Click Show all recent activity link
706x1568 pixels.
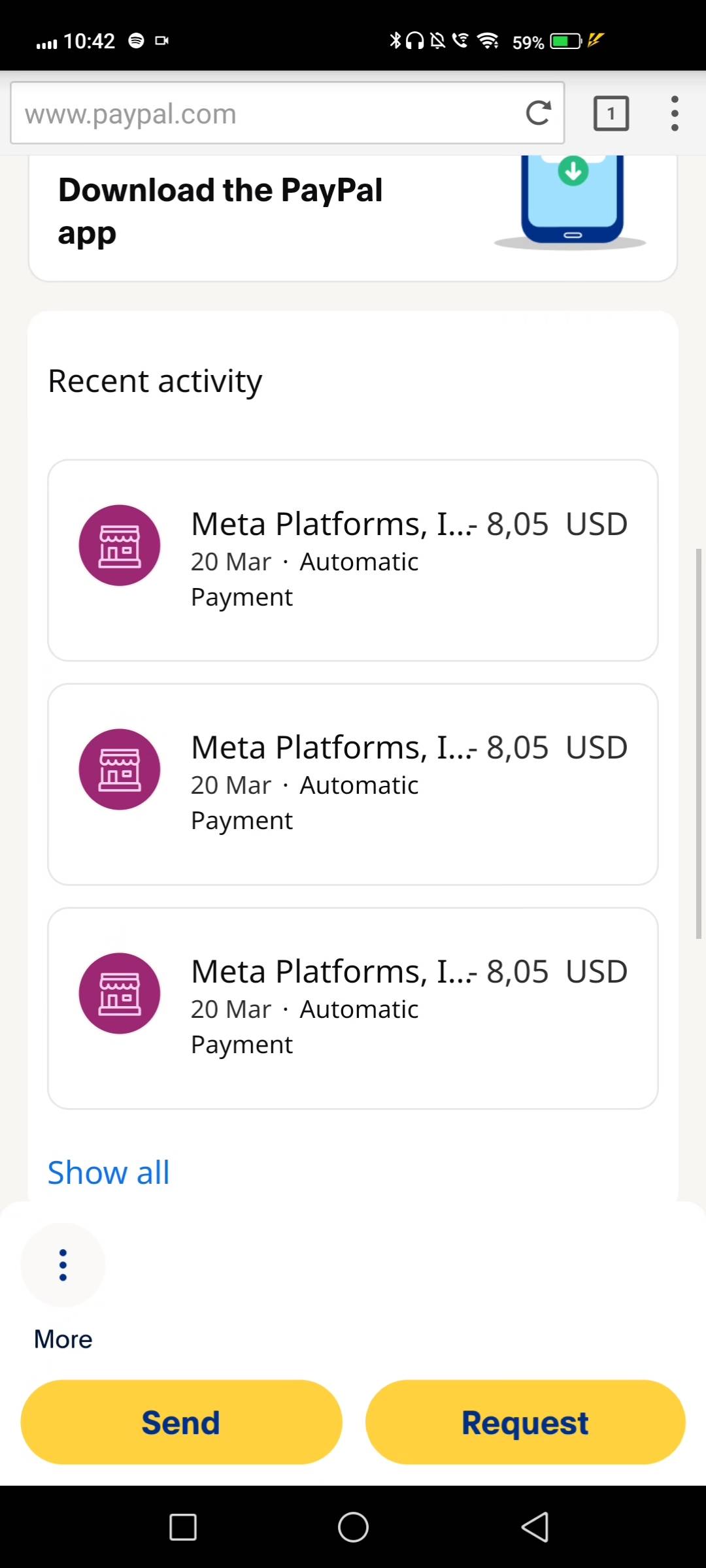109,1173
